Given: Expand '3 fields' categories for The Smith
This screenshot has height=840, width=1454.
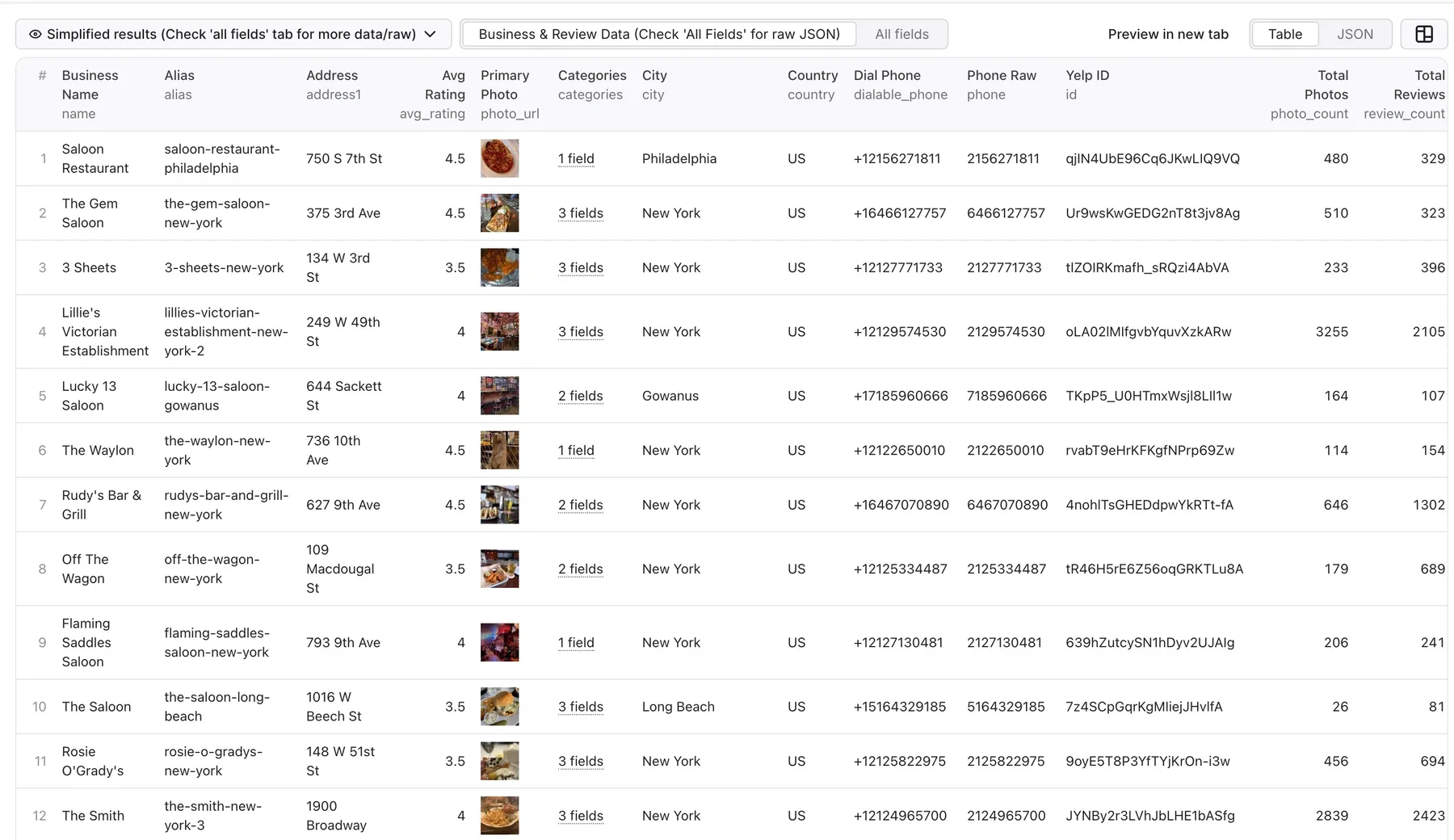Looking at the screenshot, I should click(581, 816).
